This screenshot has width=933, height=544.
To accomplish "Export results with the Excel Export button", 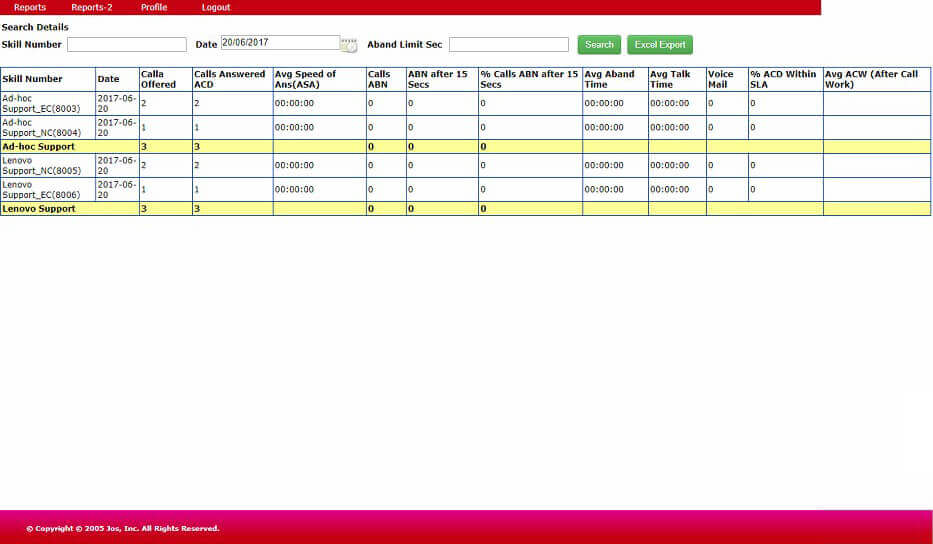I will click(x=660, y=45).
